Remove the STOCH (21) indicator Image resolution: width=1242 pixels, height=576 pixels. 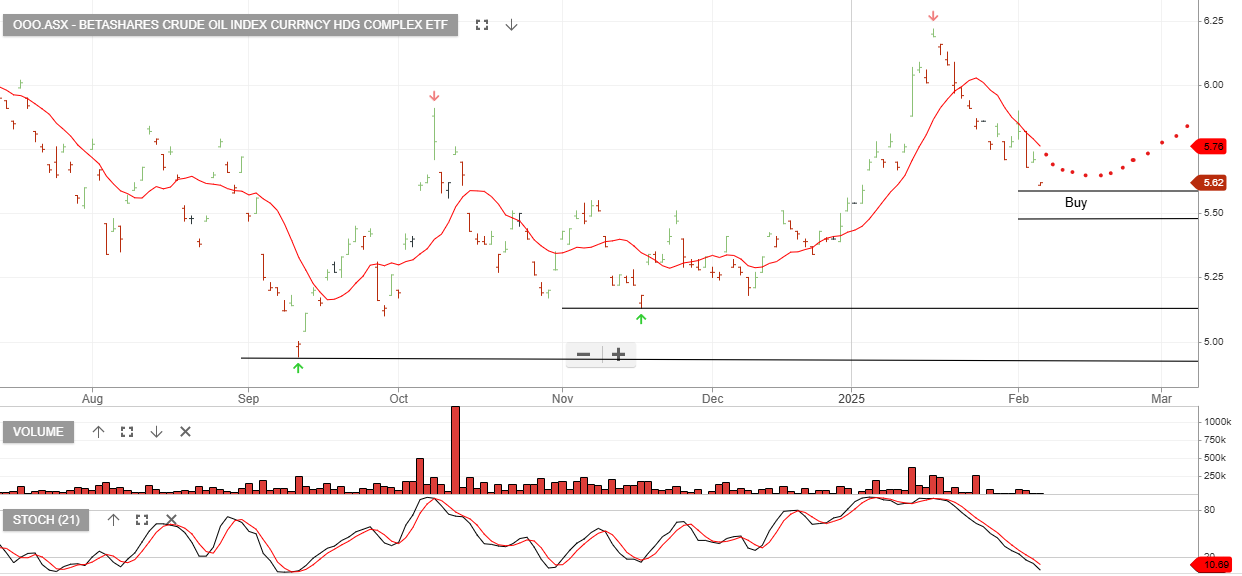[169, 520]
